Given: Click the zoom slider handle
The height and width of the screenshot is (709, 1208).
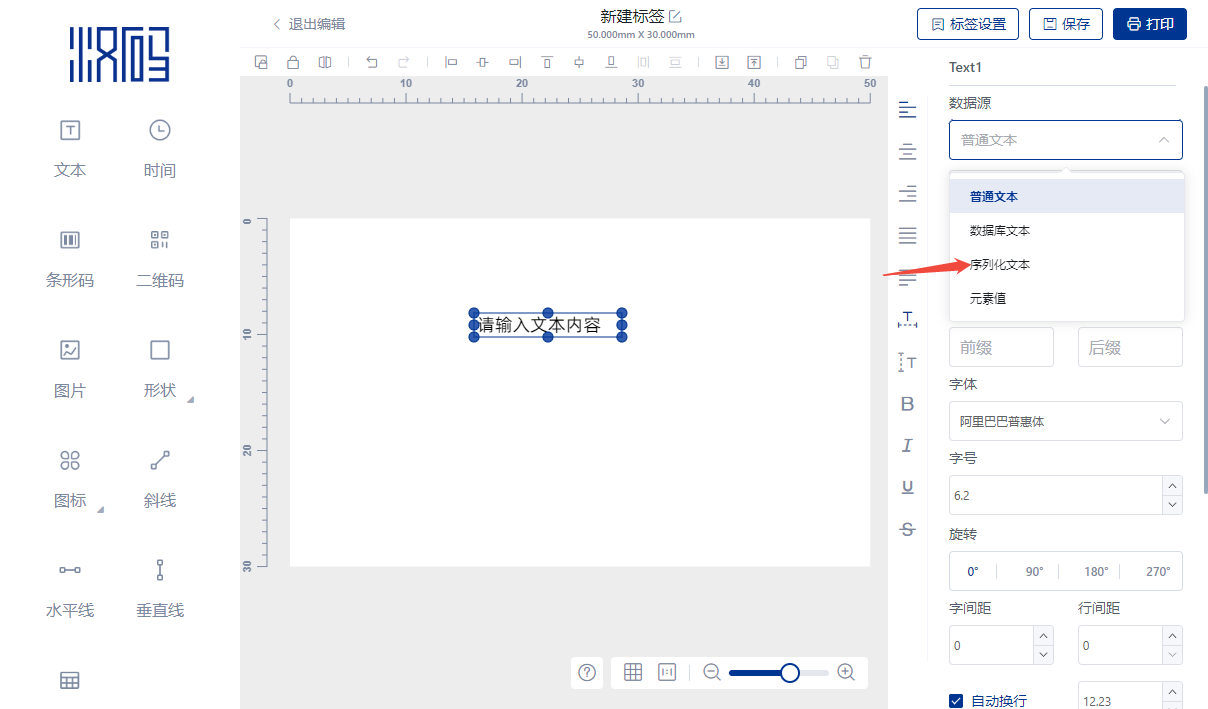Looking at the screenshot, I should (790, 673).
